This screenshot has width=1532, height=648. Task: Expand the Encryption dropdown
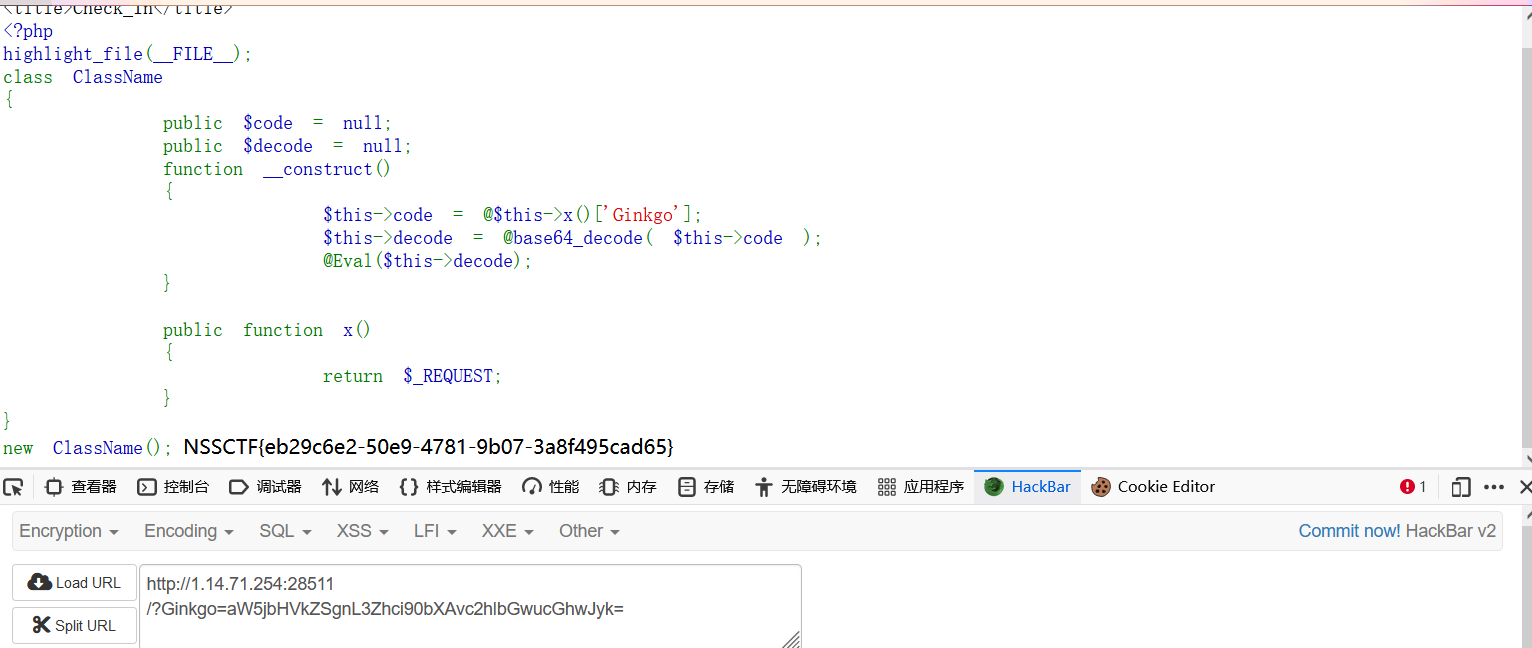(69, 531)
